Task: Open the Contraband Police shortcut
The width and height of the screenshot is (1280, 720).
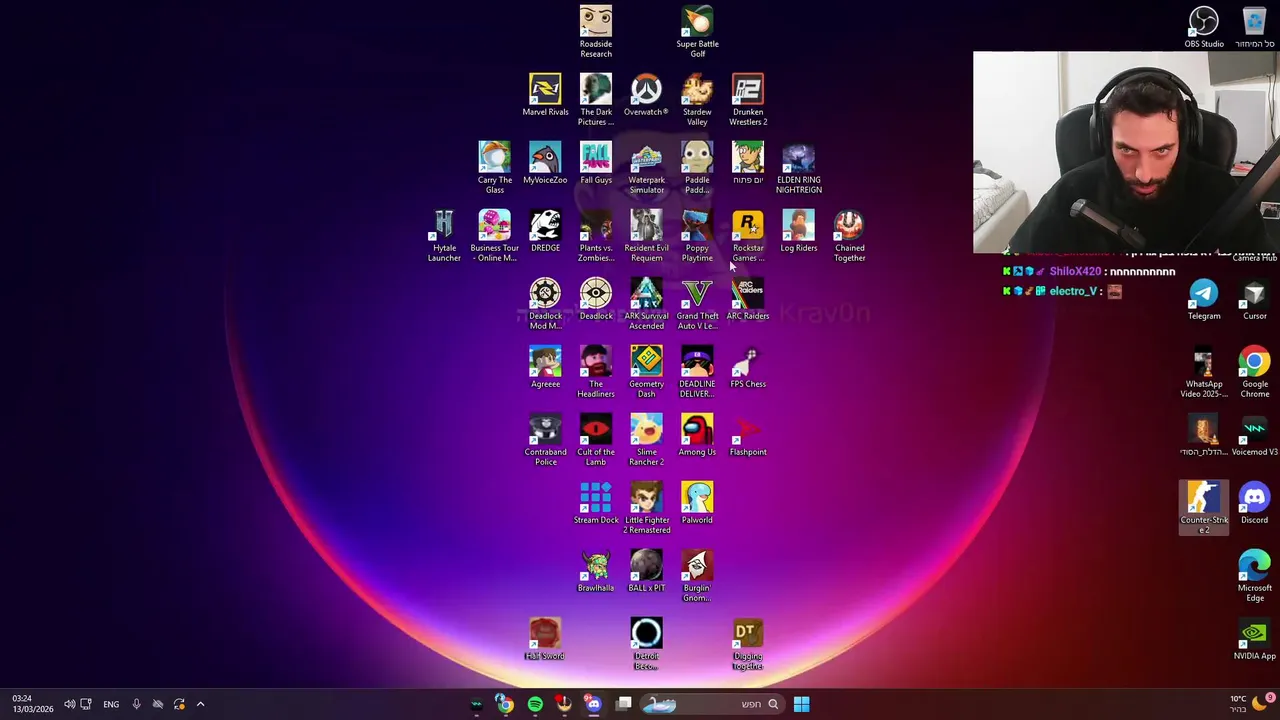Action: [x=545, y=439]
